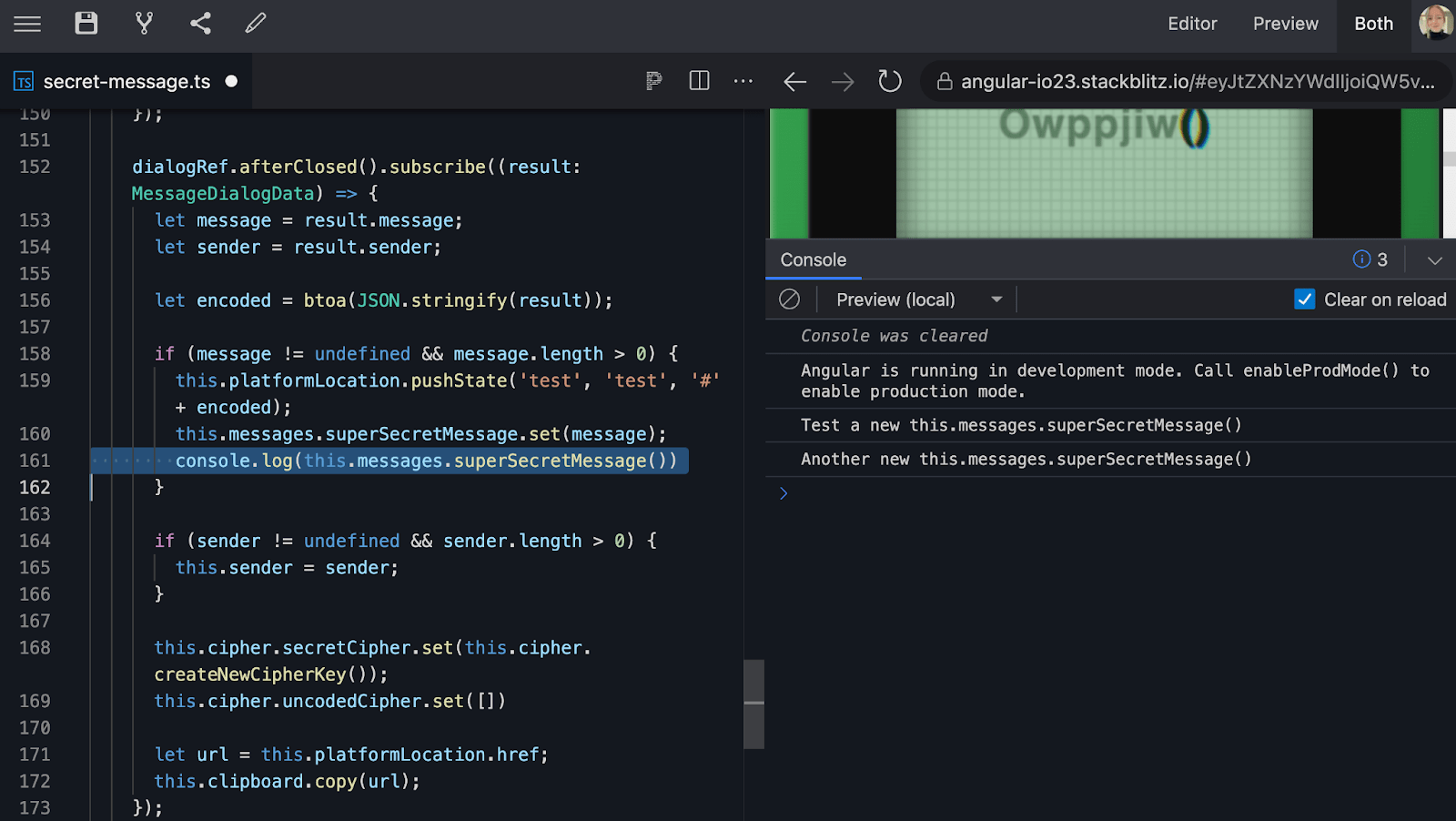Fork the project using the branch icon

[144, 25]
